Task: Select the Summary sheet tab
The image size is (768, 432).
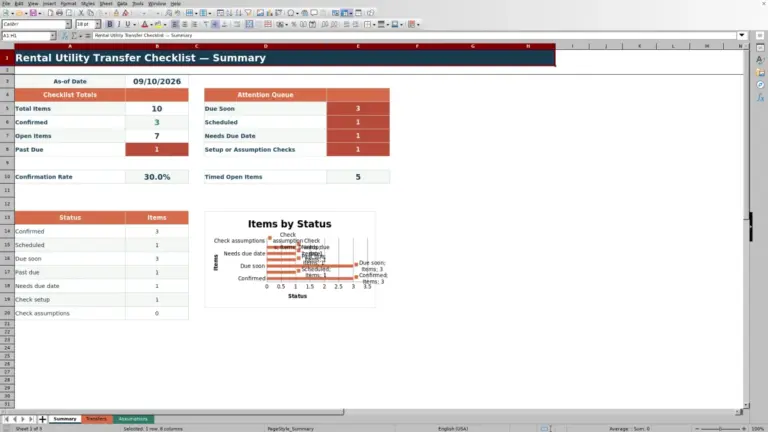Action: point(65,419)
